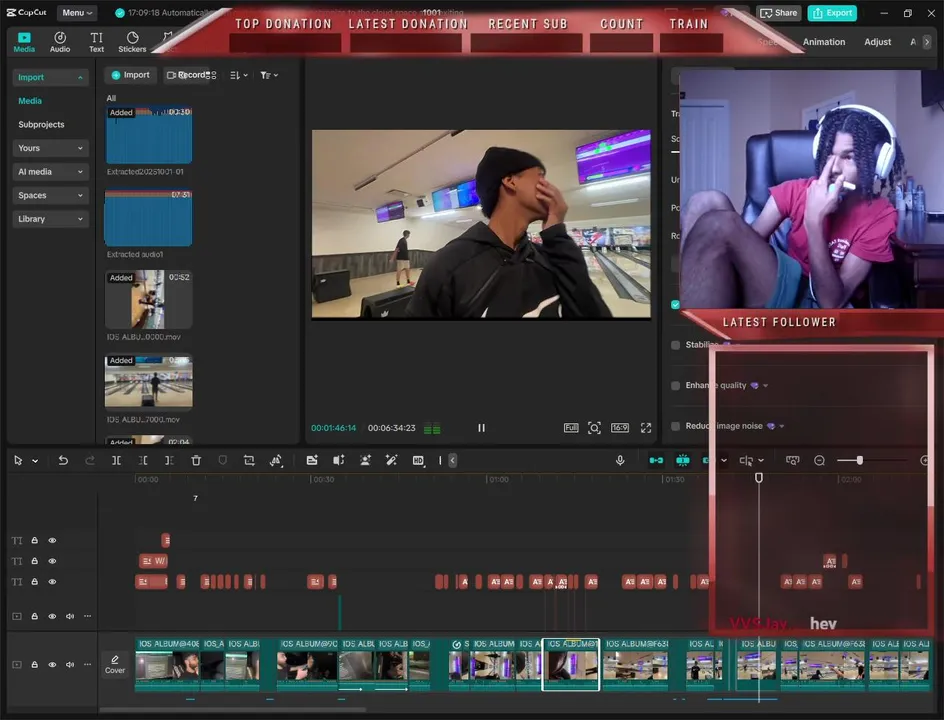
Task: Toggle the Reduce image noise checkbox
Action: coord(675,426)
